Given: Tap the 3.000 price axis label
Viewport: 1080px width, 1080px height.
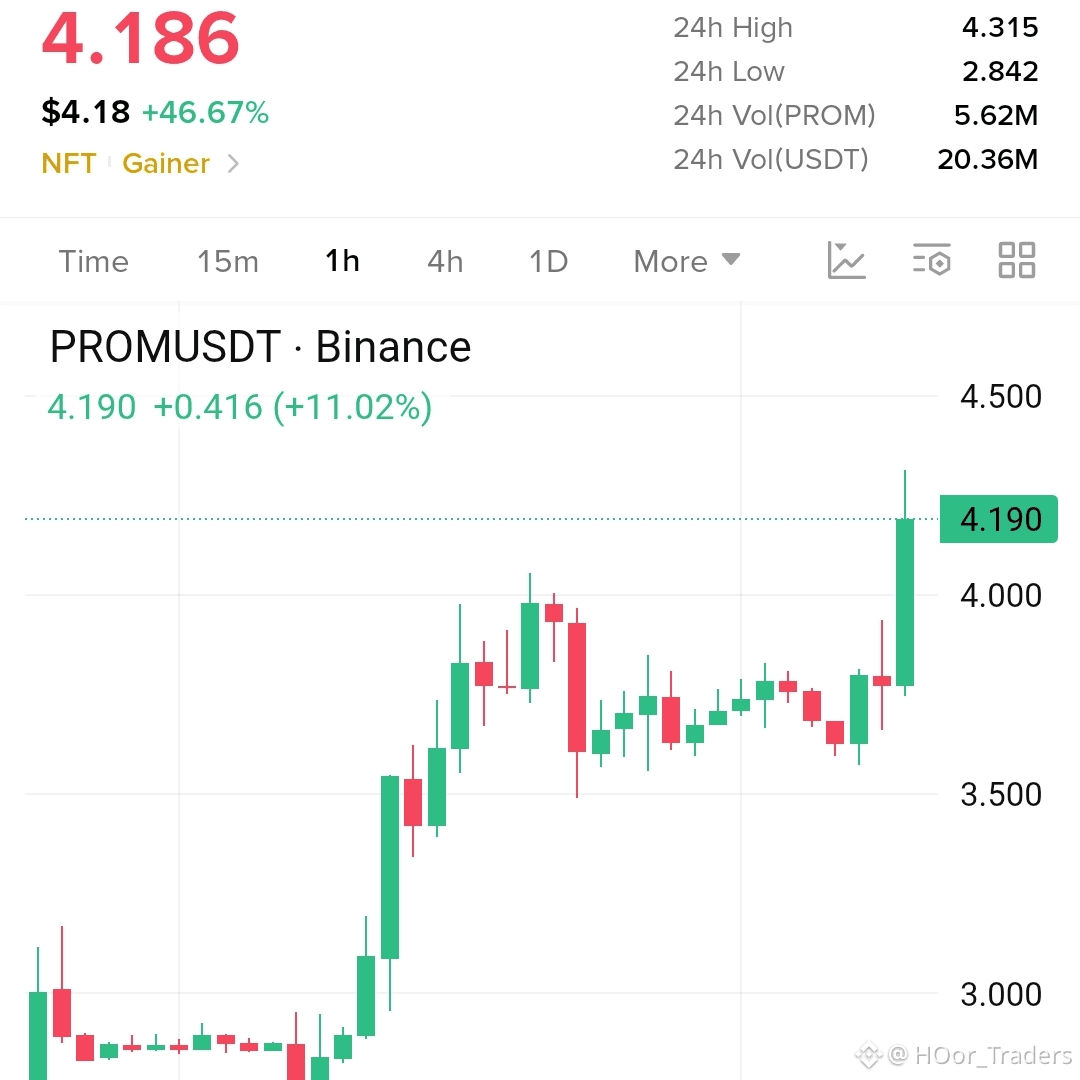Looking at the screenshot, I should click(1001, 995).
